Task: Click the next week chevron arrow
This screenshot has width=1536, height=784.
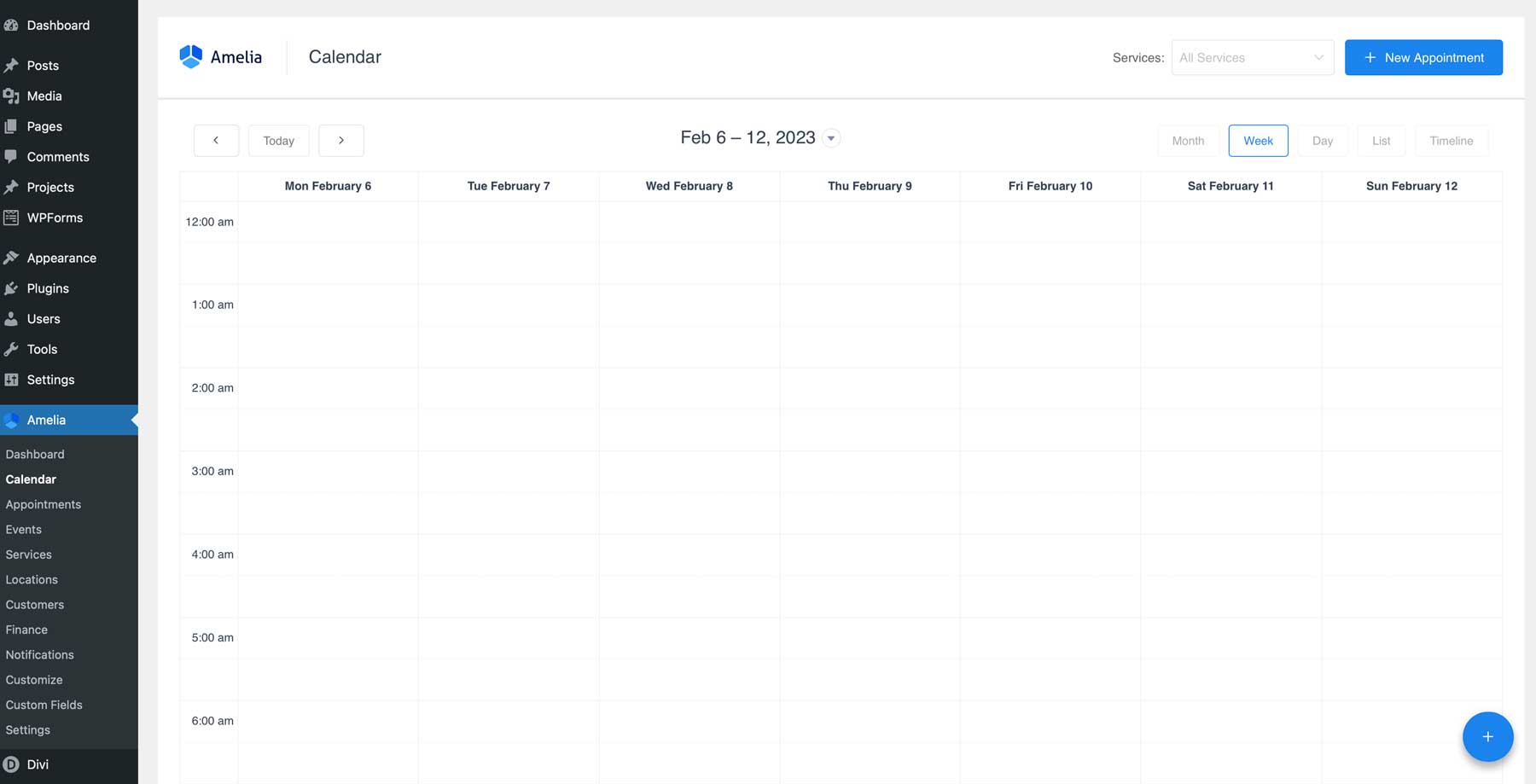Action: (341, 140)
